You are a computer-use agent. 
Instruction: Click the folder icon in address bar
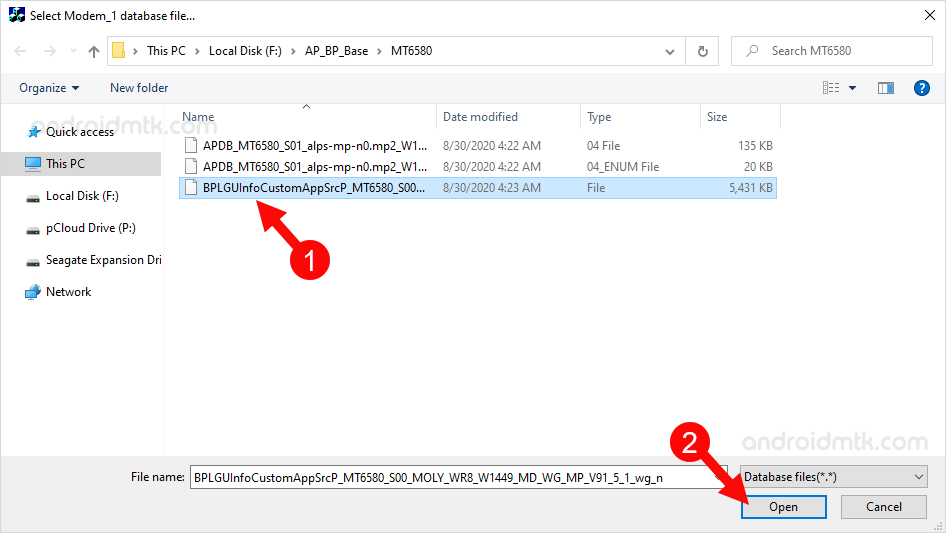[x=119, y=51]
